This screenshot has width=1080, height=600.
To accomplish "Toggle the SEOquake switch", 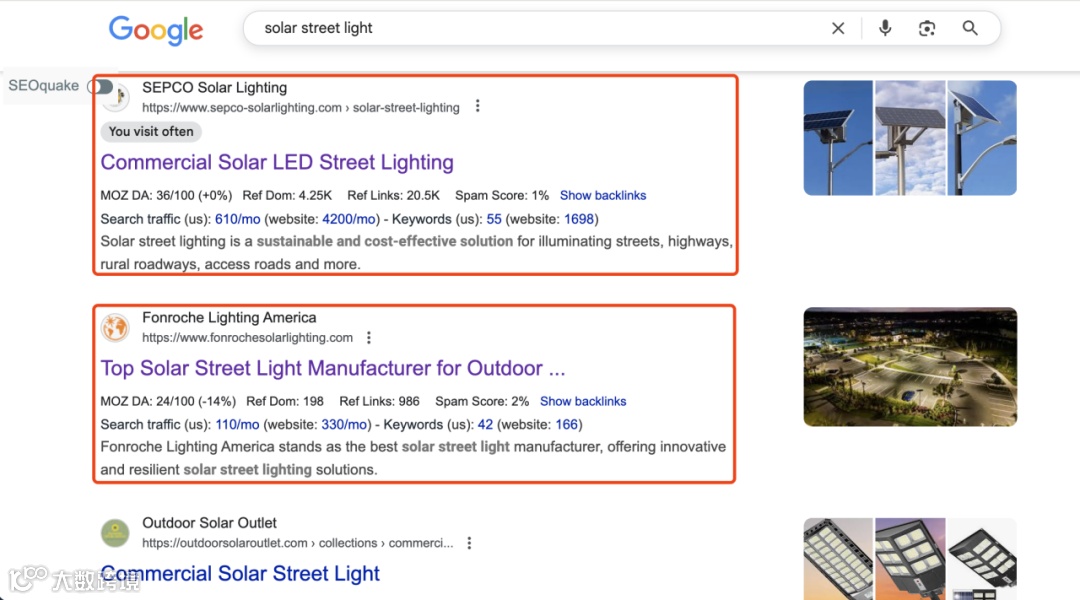I will (101, 86).
